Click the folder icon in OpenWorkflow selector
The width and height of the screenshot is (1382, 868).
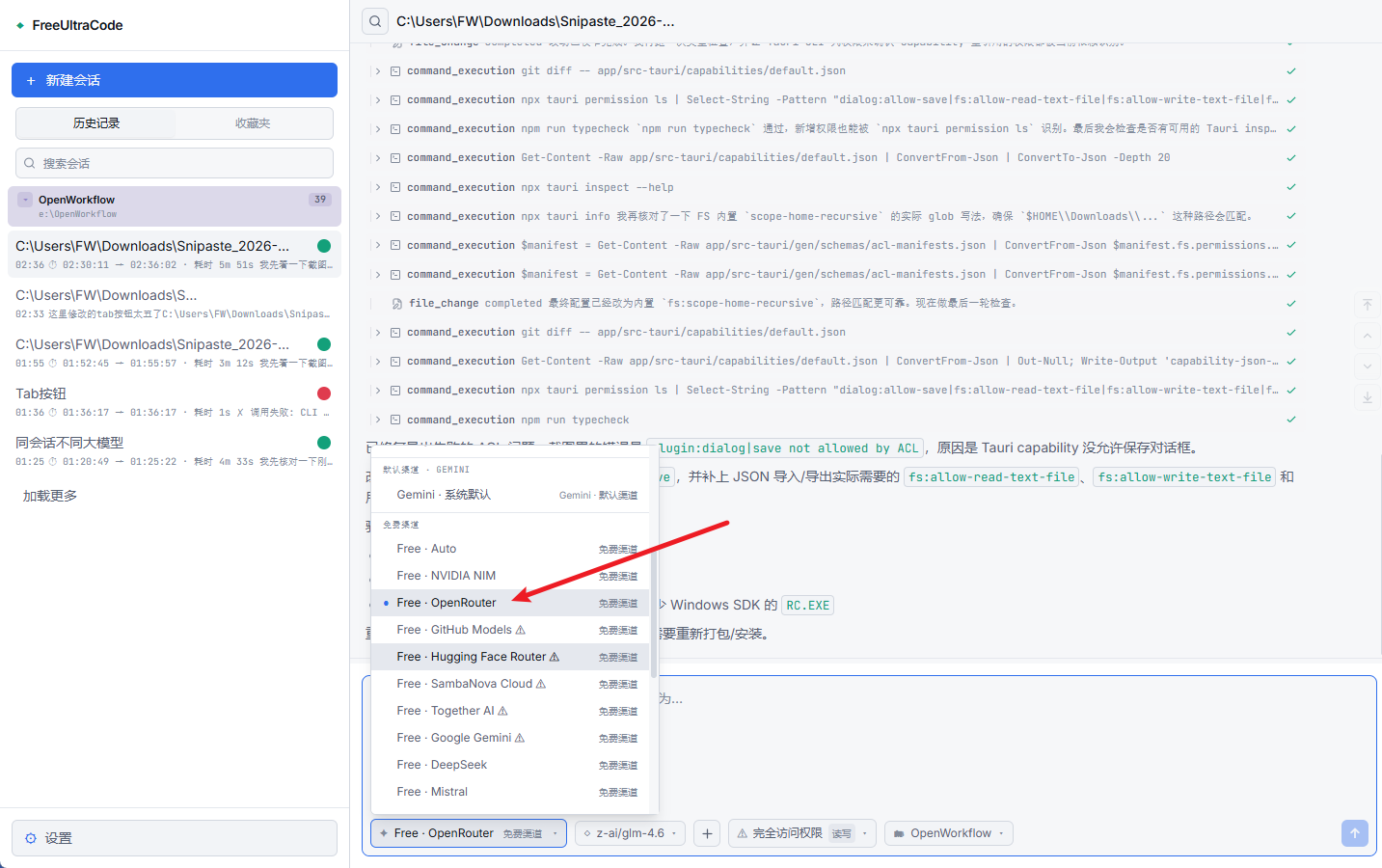(899, 834)
